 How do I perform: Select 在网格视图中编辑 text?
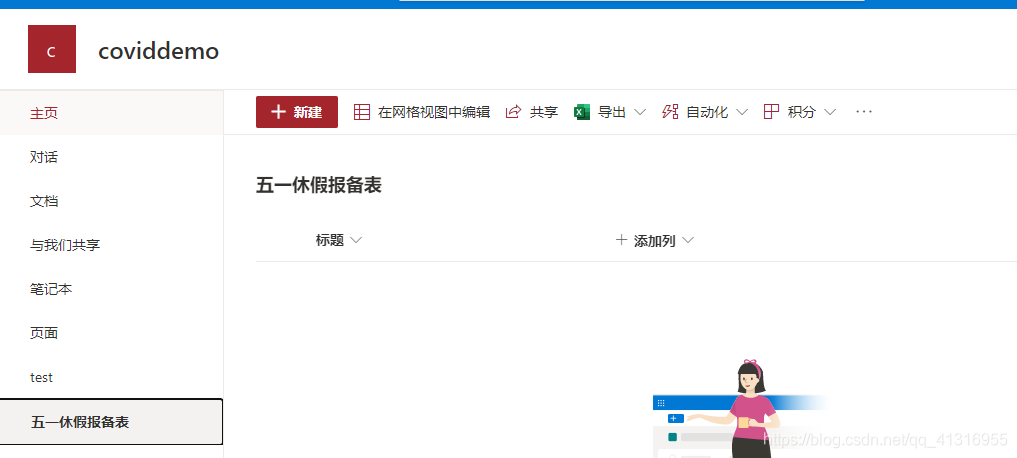434,112
